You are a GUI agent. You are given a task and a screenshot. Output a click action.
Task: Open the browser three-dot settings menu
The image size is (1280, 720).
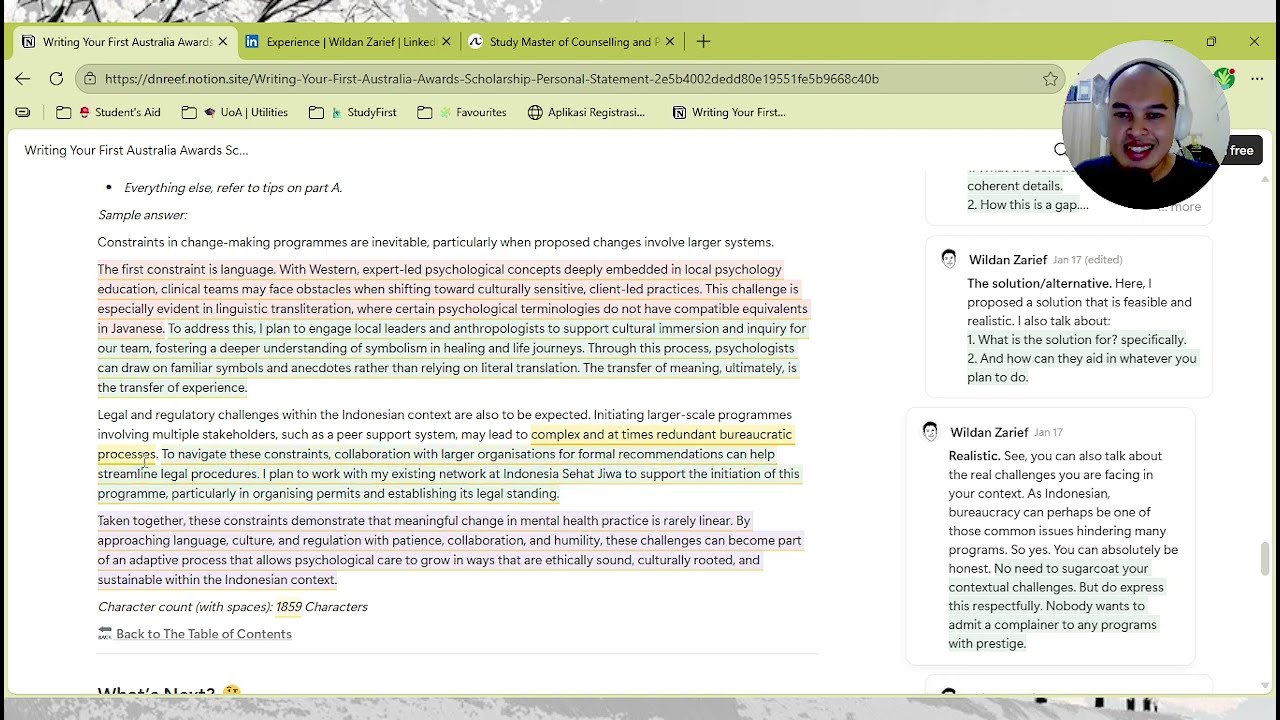coord(1258,79)
